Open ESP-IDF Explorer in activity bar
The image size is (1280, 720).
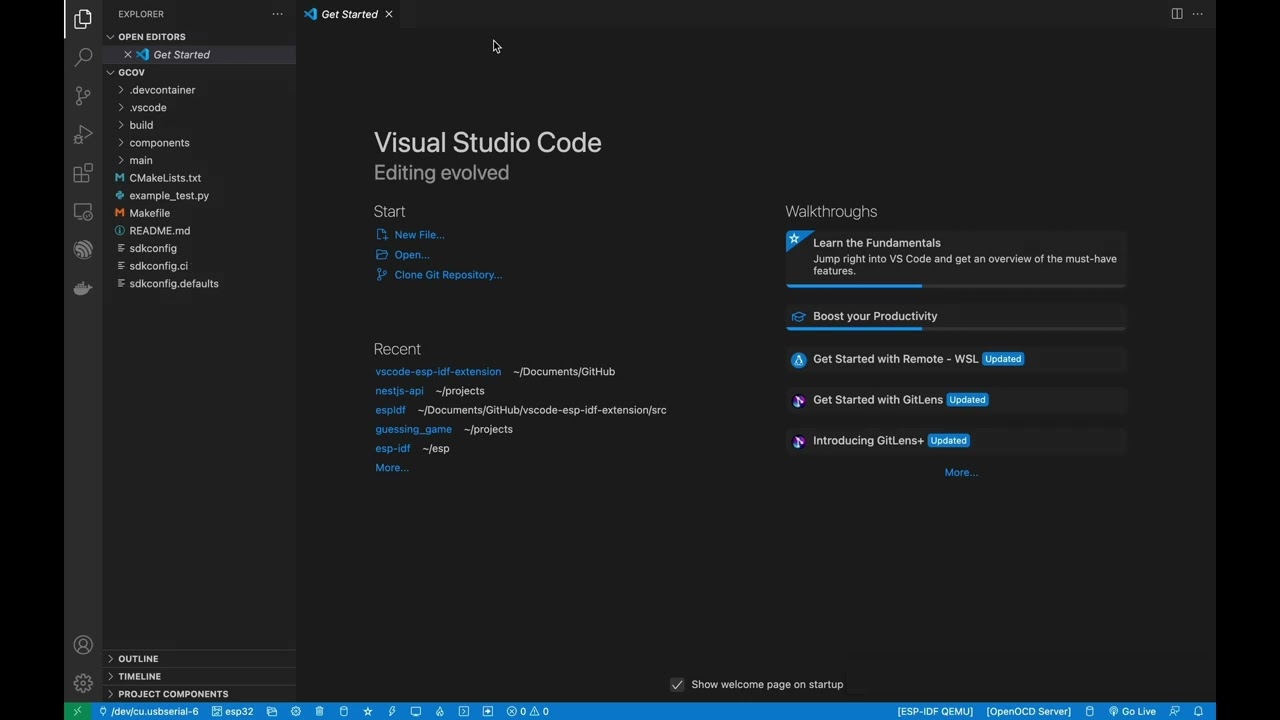(x=83, y=250)
